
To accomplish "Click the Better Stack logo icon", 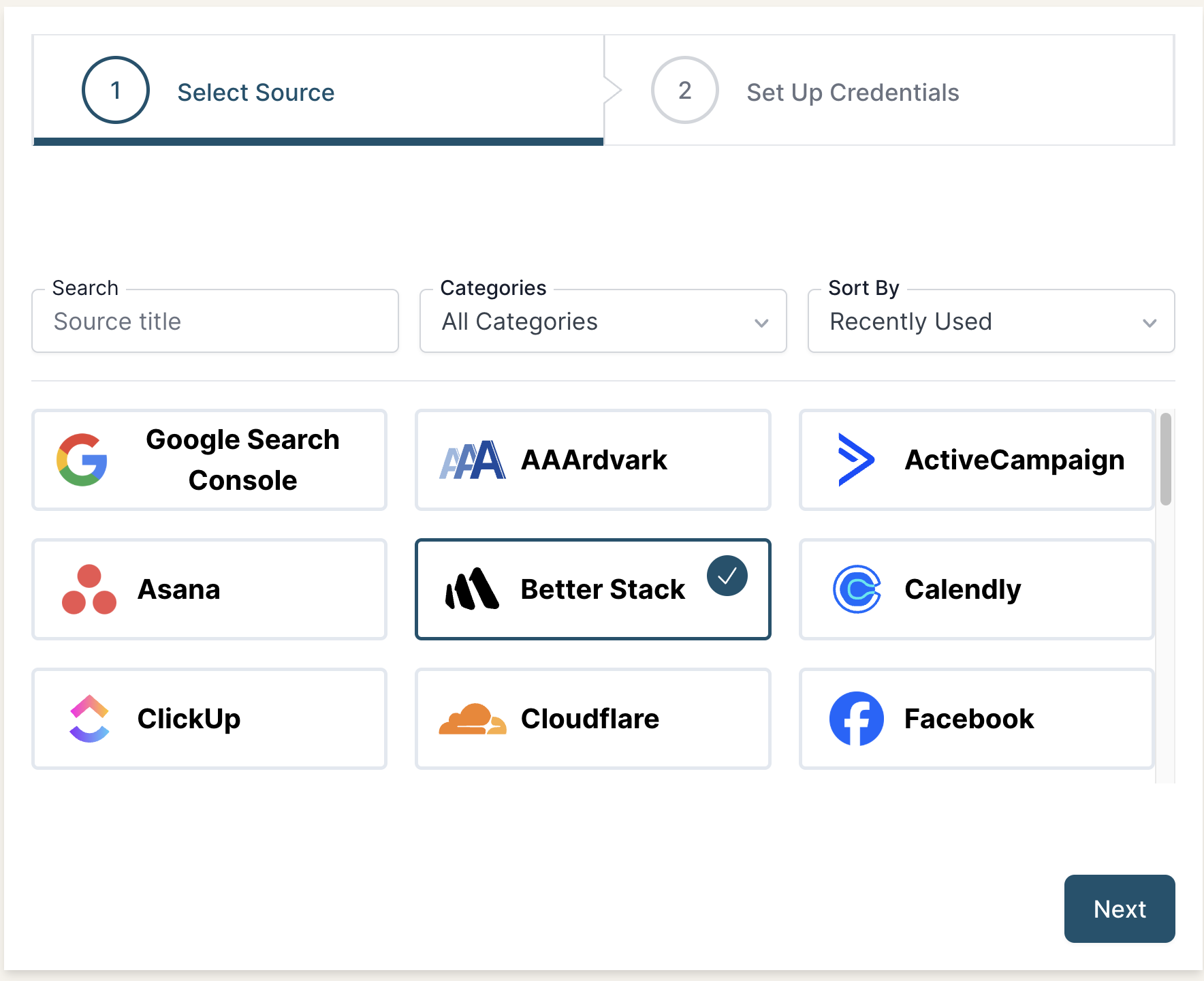I will pos(473,589).
